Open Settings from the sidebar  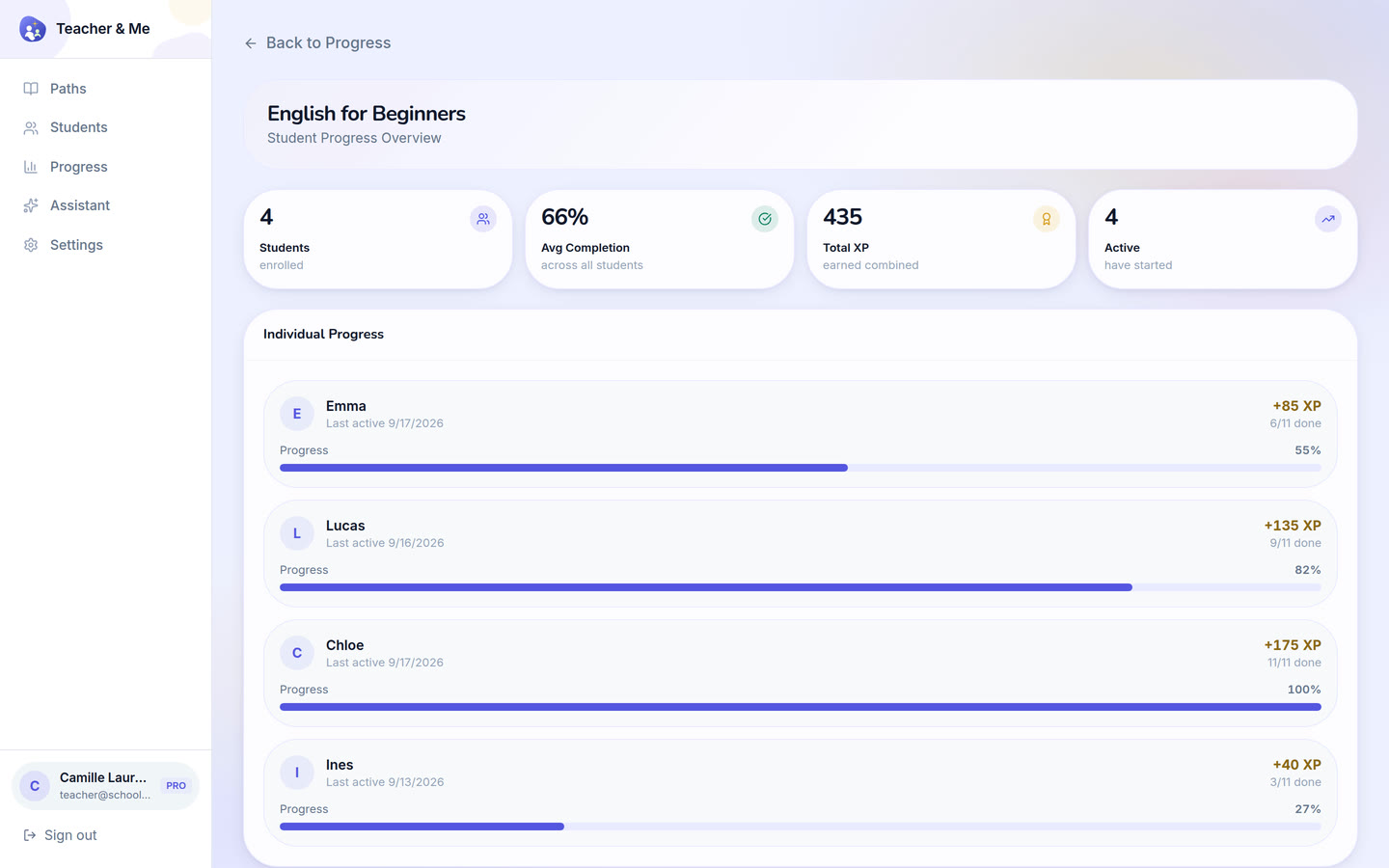tap(105, 245)
